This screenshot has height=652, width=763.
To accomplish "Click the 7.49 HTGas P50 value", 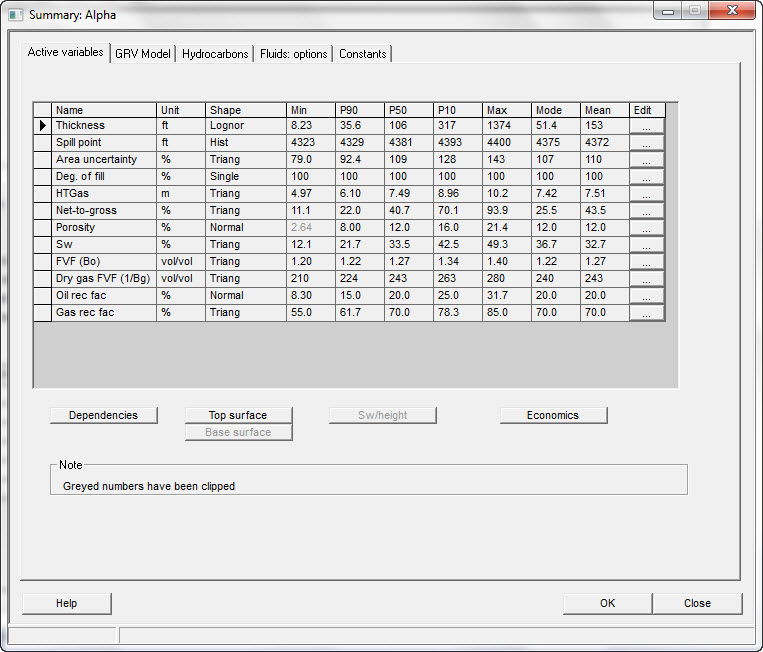I will [x=409, y=194].
